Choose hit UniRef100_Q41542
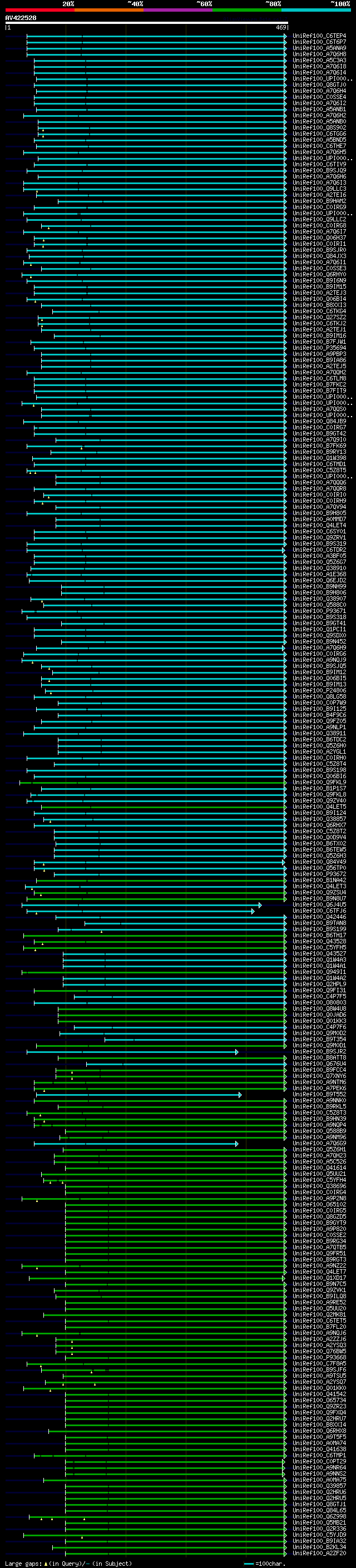 click(319, 1394)
